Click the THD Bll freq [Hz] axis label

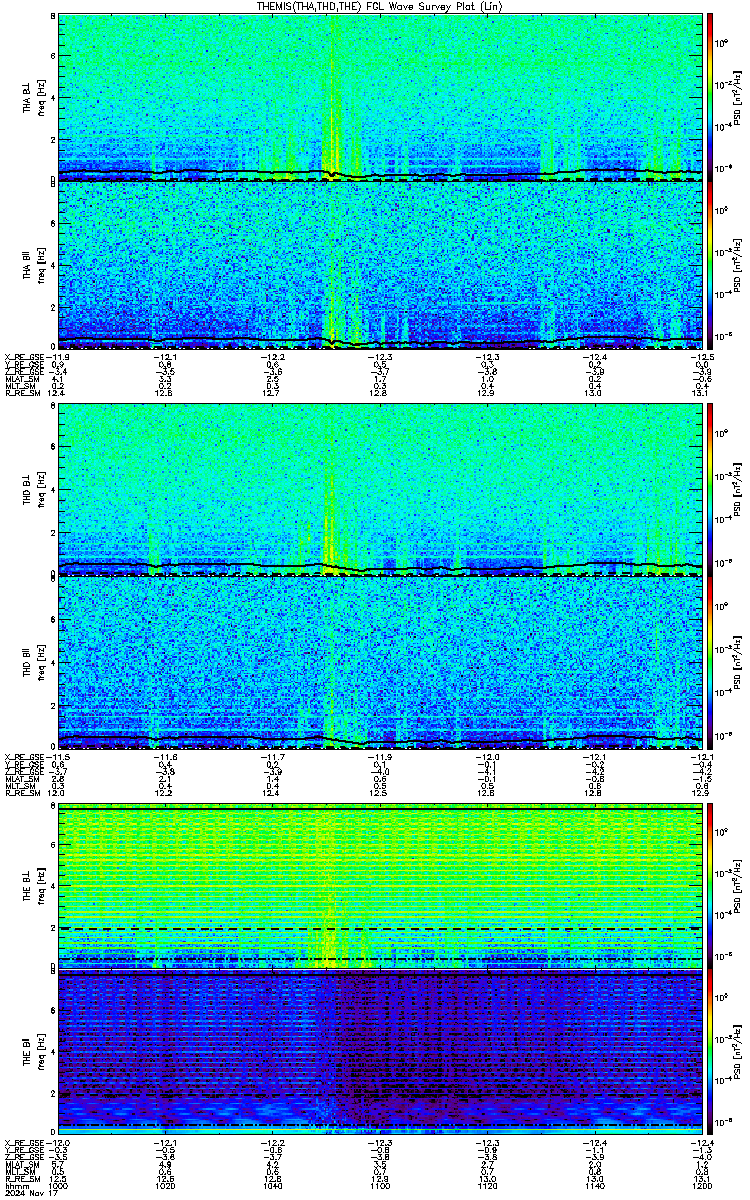pyautogui.click(x=40, y=662)
